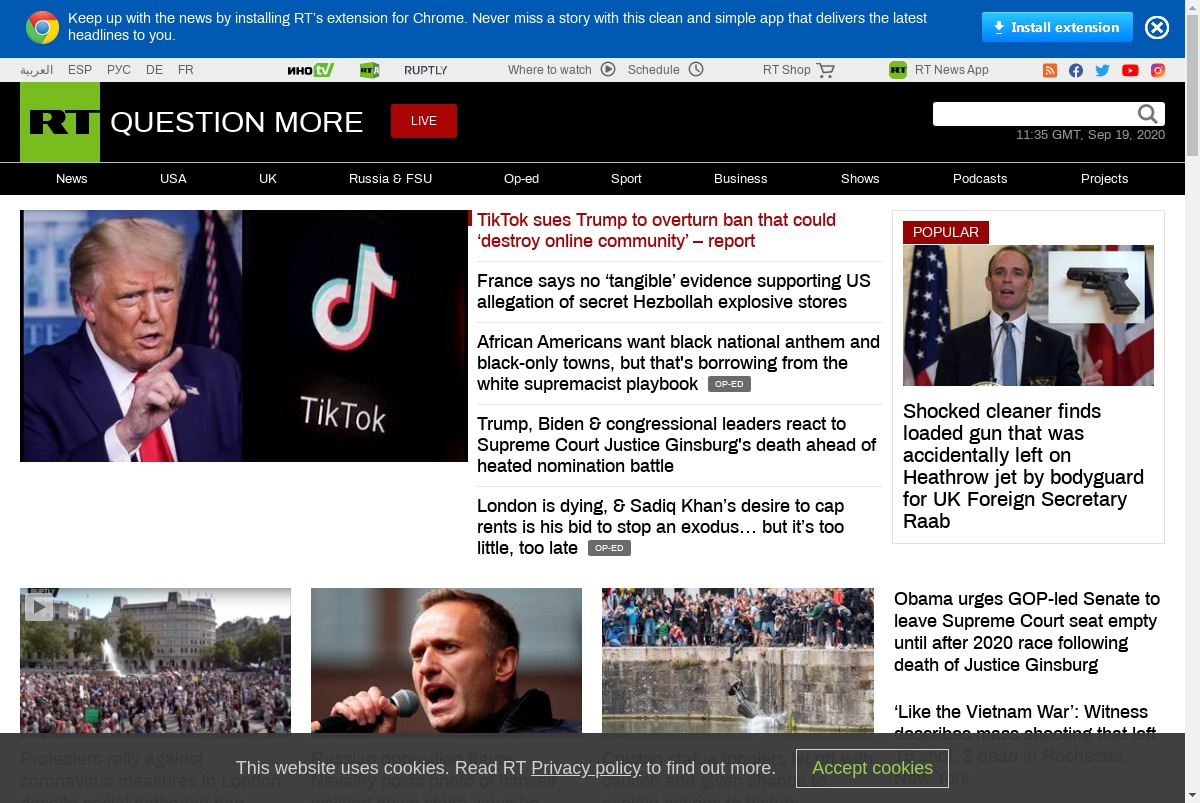The width and height of the screenshot is (1200, 803).
Task: Open RT's Facebook page icon
Action: 1076,70
